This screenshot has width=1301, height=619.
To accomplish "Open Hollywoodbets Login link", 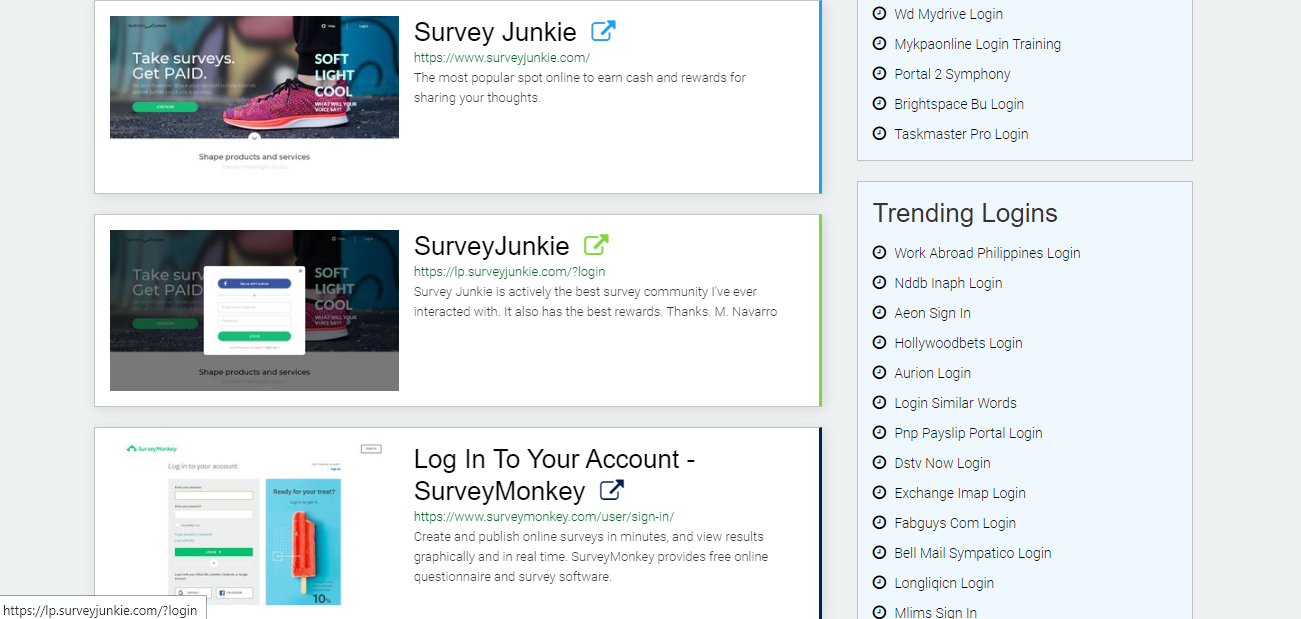I will 958,343.
